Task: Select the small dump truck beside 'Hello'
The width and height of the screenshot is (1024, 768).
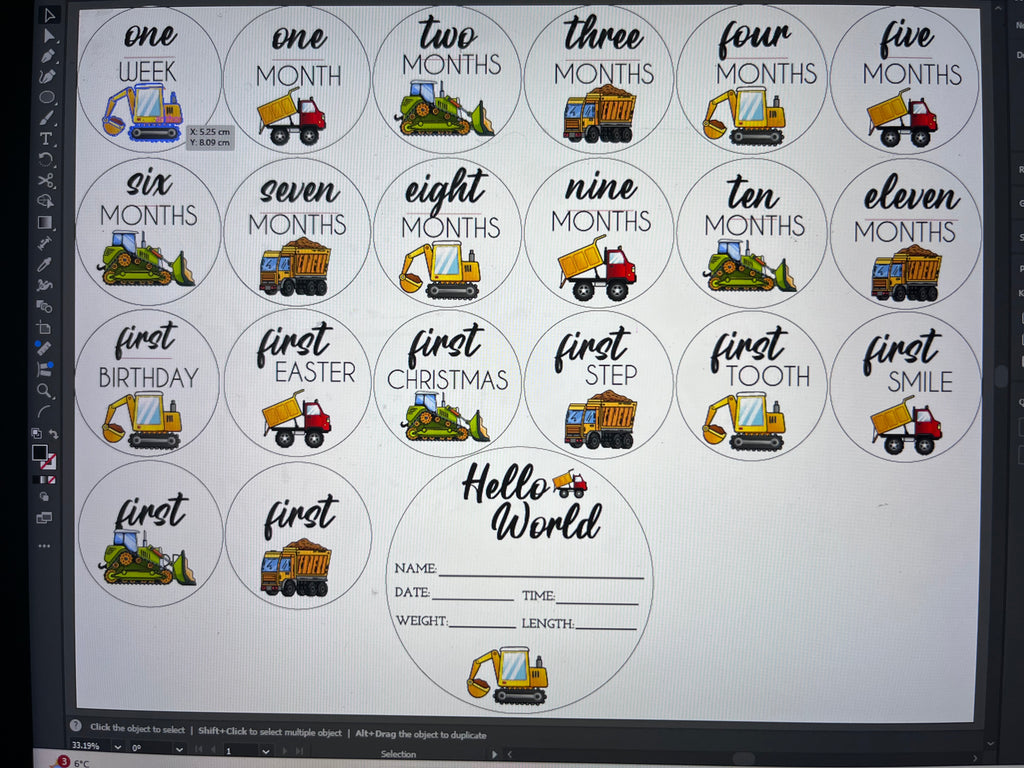Action: [x=569, y=484]
